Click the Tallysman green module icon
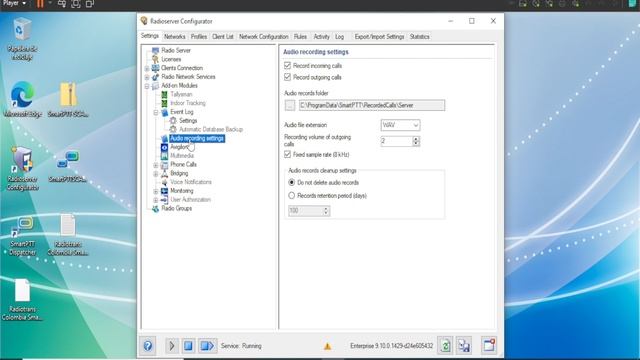This screenshot has height=360, width=640. [164, 94]
